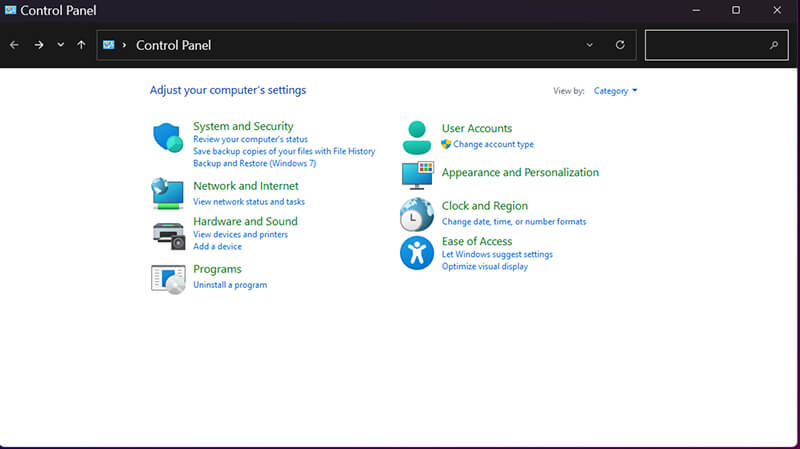Go up one level with up arrow
800x449 pixels.
tap(81, 45)
